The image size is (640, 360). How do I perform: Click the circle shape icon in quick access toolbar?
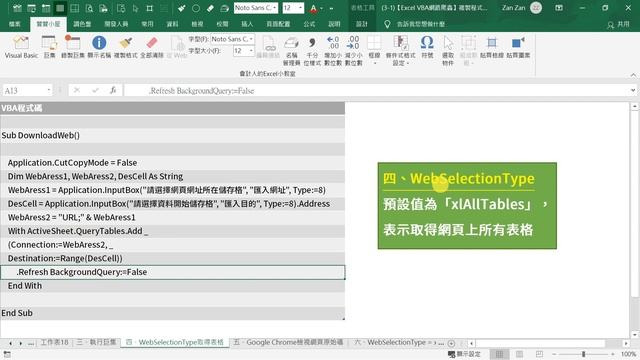tap(196, 8)
